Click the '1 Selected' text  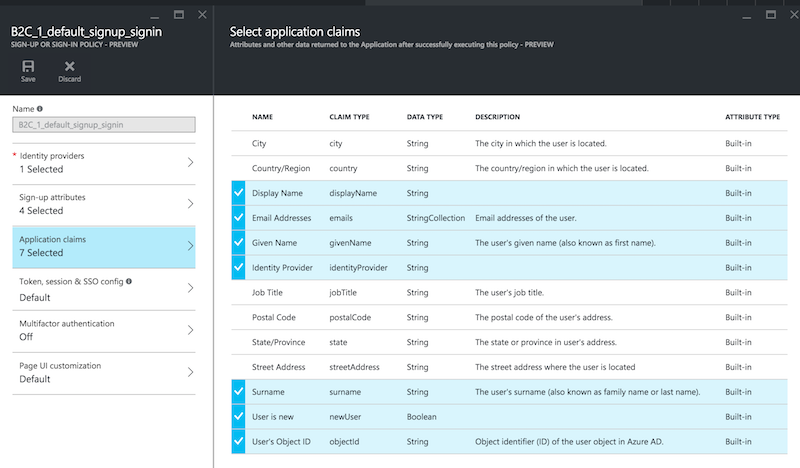pos(41,169)
